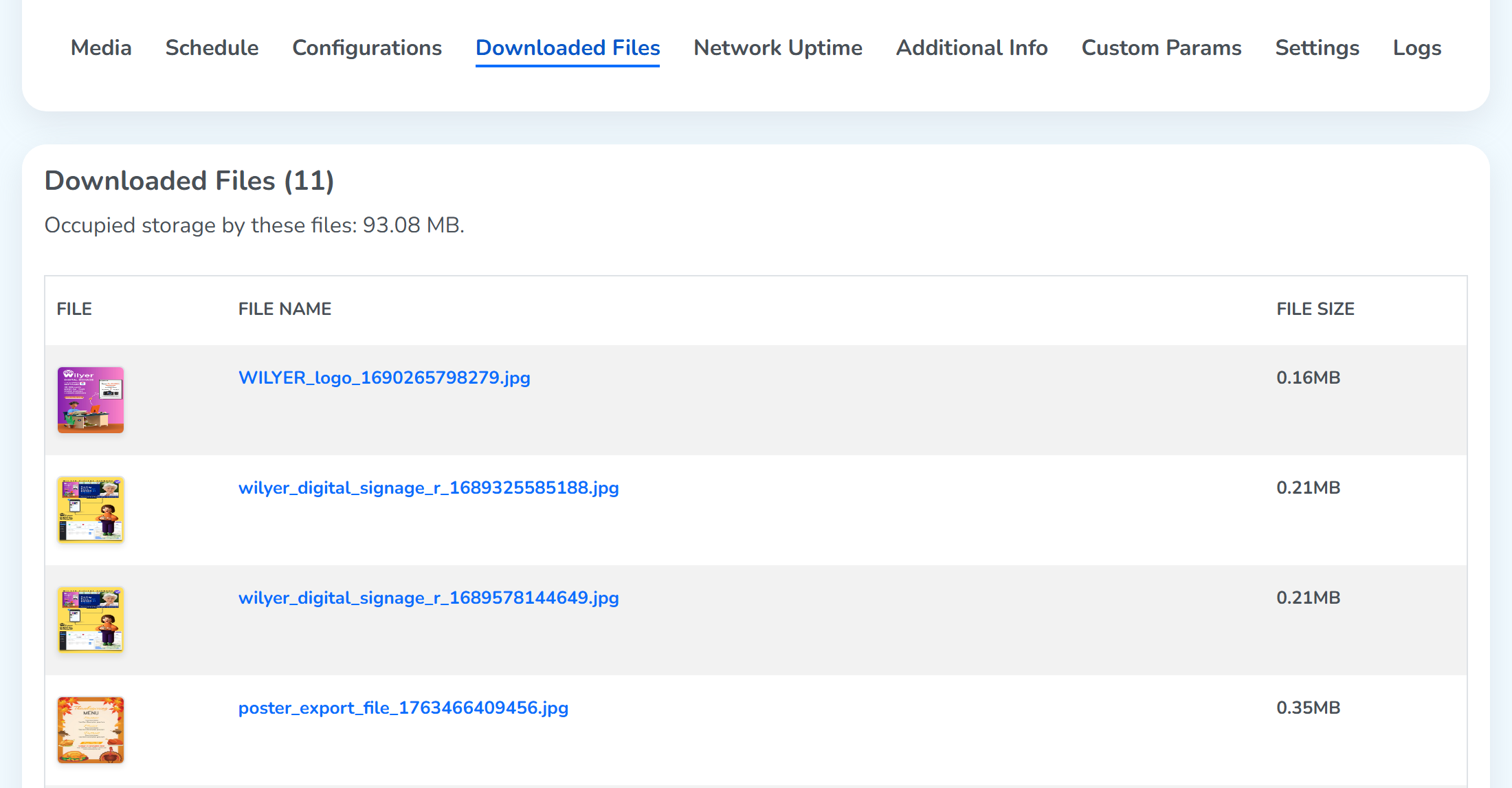
Task: Click the WILYER_logo file thumbnail
Action: point(91,400)
